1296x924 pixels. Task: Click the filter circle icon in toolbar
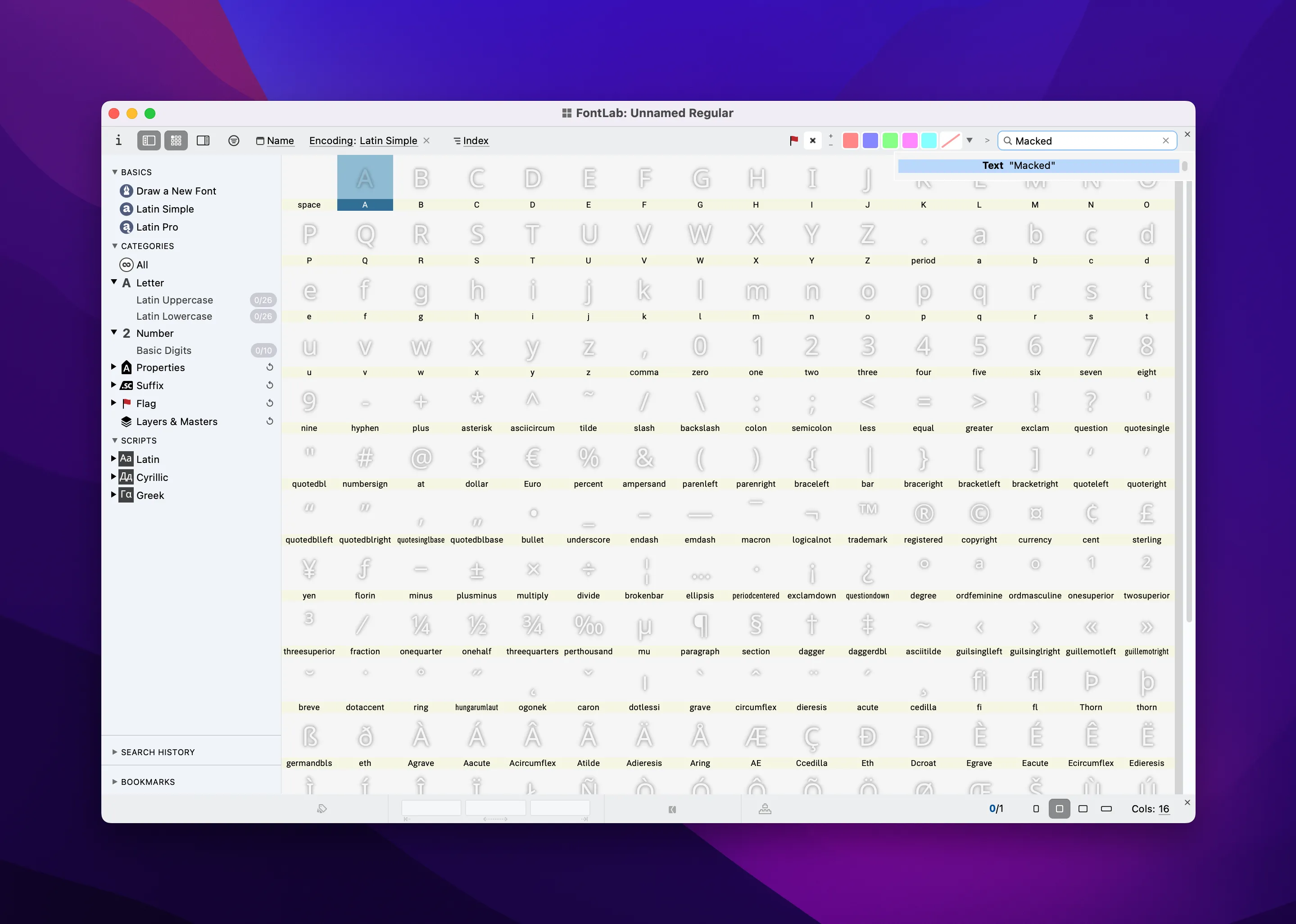[x=234, y=140]
